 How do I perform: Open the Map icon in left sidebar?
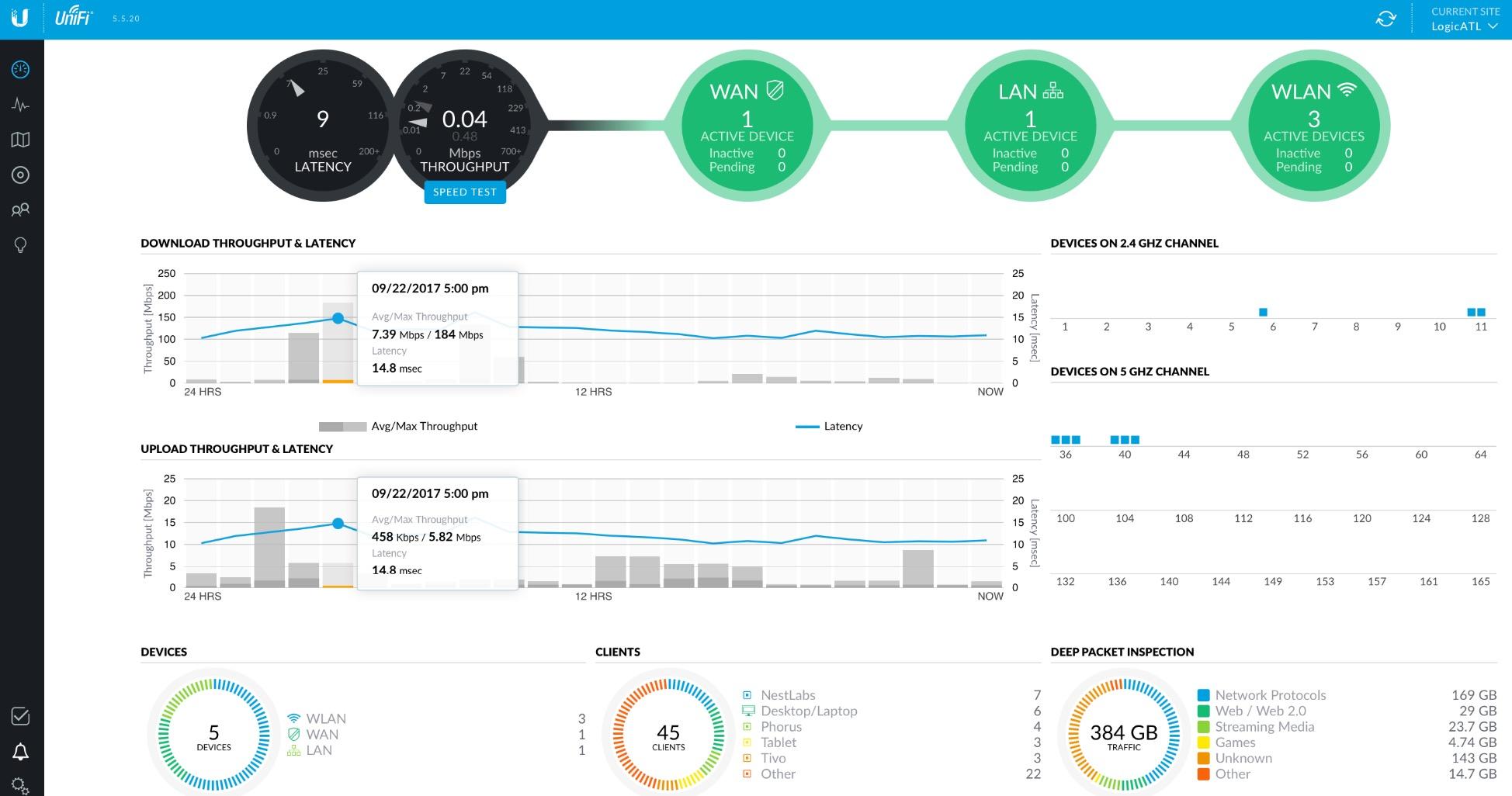(x=21, y=139)
